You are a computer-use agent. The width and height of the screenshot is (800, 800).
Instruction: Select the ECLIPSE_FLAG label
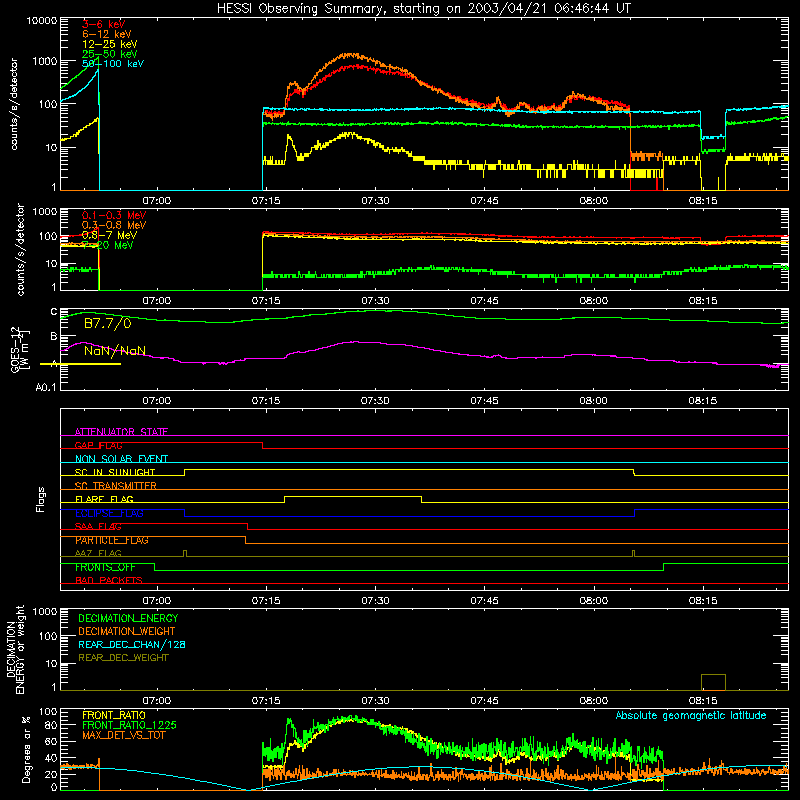click(109, 513)
